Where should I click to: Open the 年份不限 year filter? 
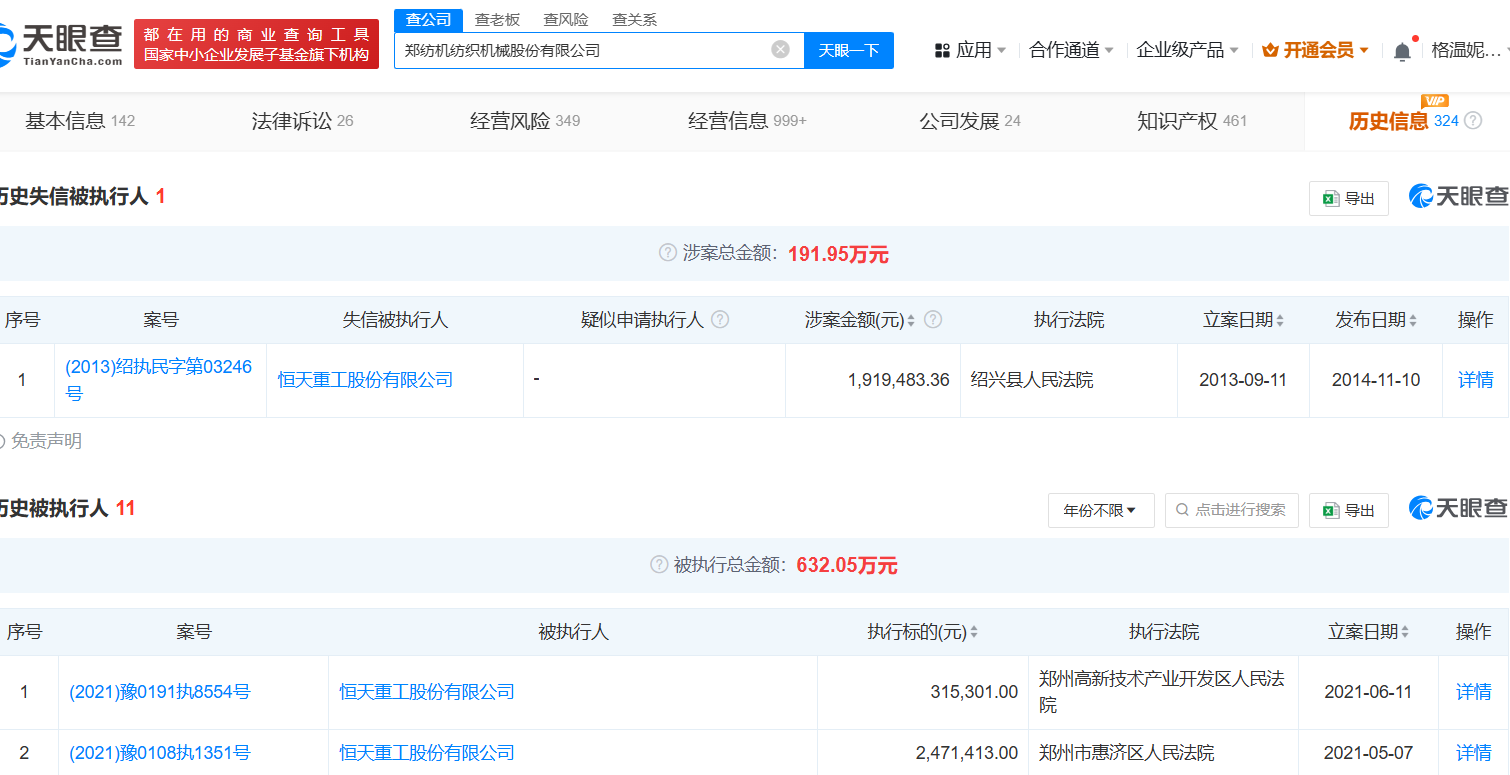click(x=1100, y=510)
